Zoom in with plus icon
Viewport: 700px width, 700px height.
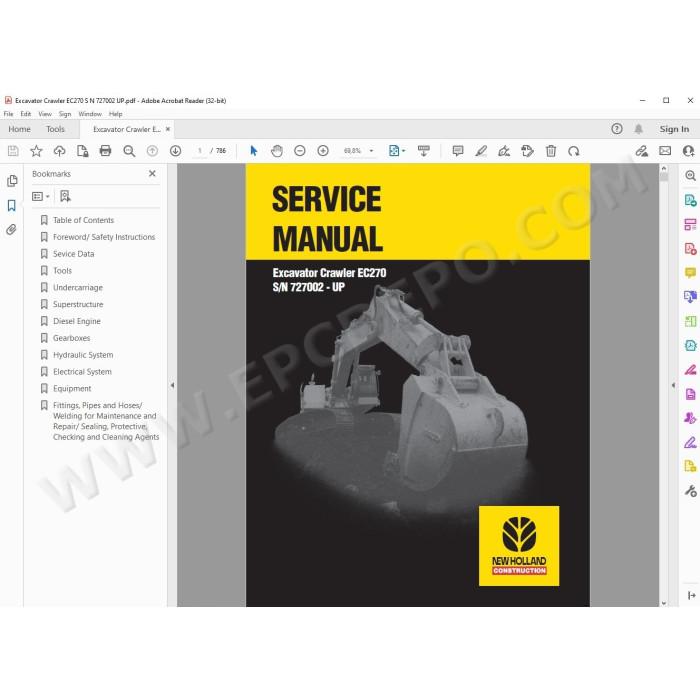coord(323,151)
